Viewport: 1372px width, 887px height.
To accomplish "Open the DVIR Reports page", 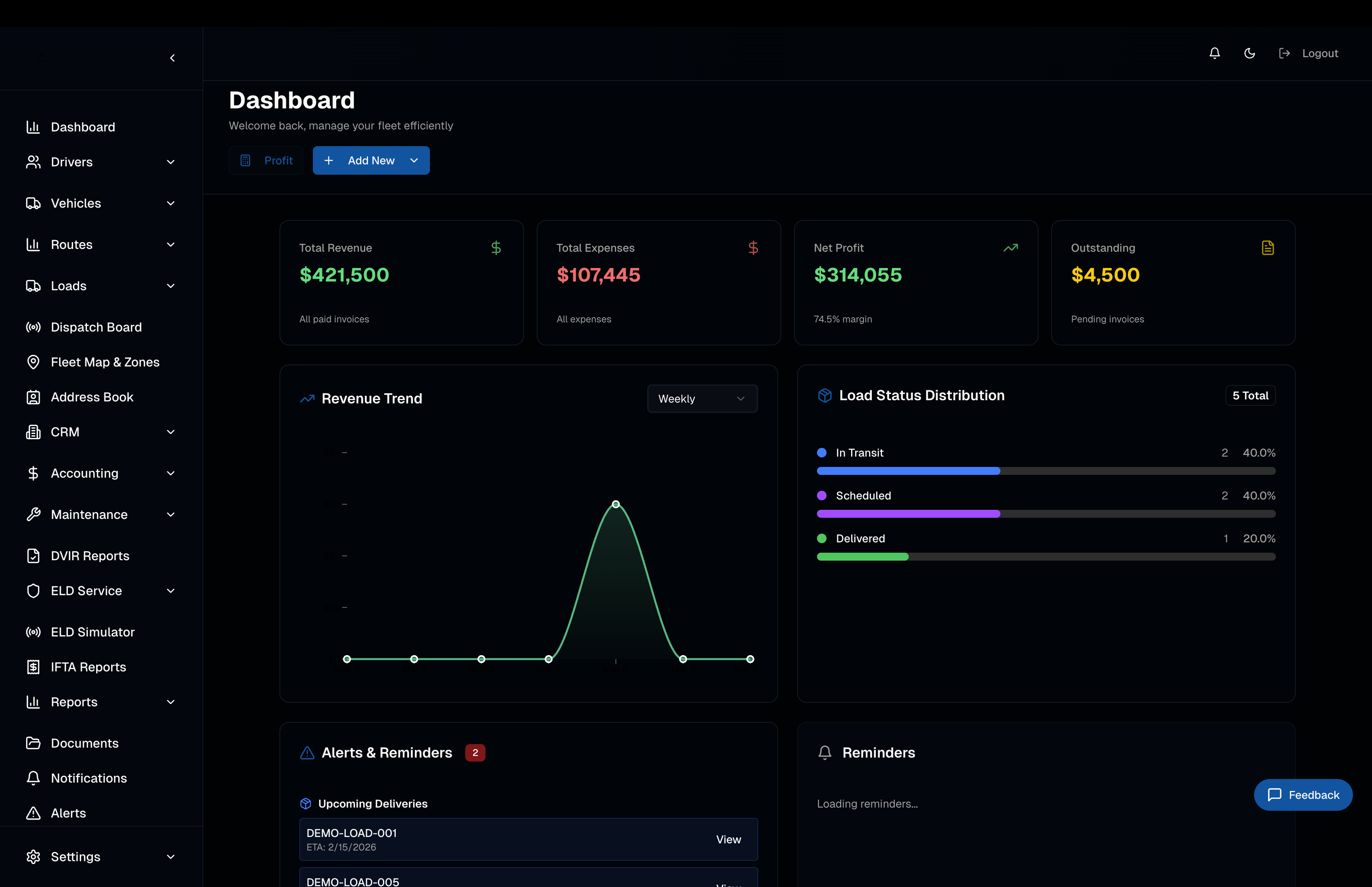I will click(x=90, y=556).
